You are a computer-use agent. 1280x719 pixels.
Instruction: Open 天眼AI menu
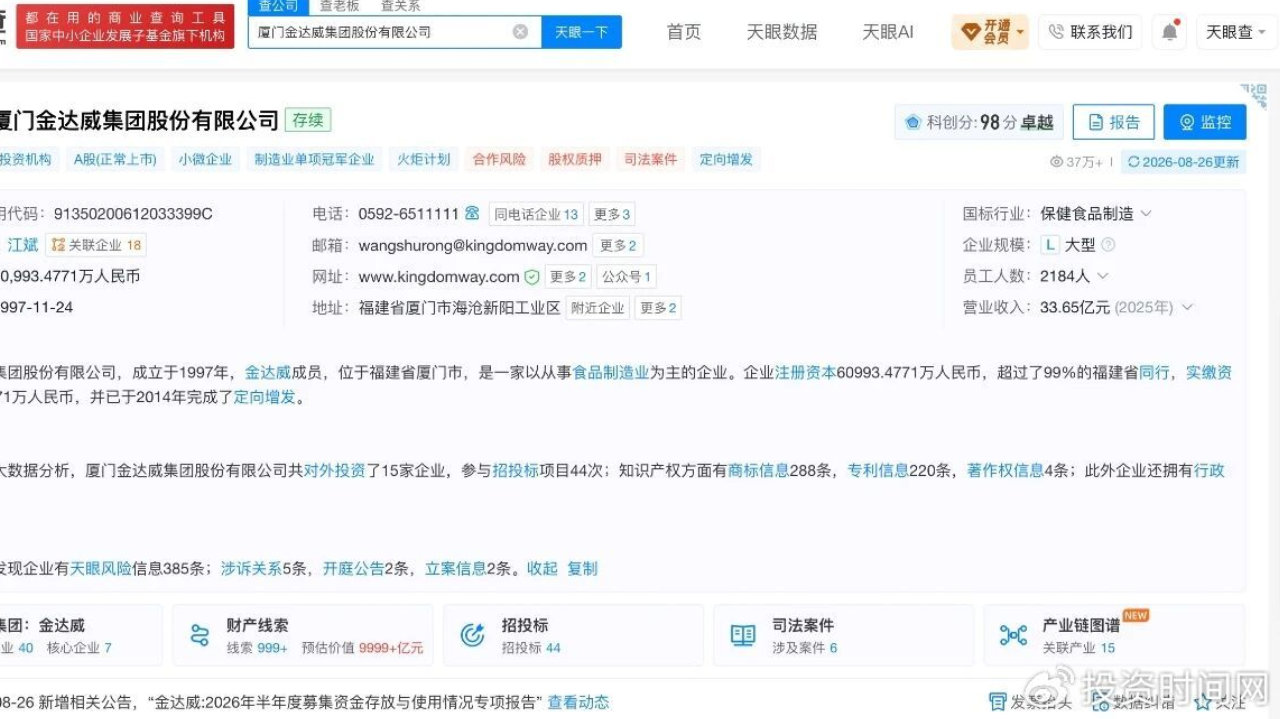tap(888, 32)
